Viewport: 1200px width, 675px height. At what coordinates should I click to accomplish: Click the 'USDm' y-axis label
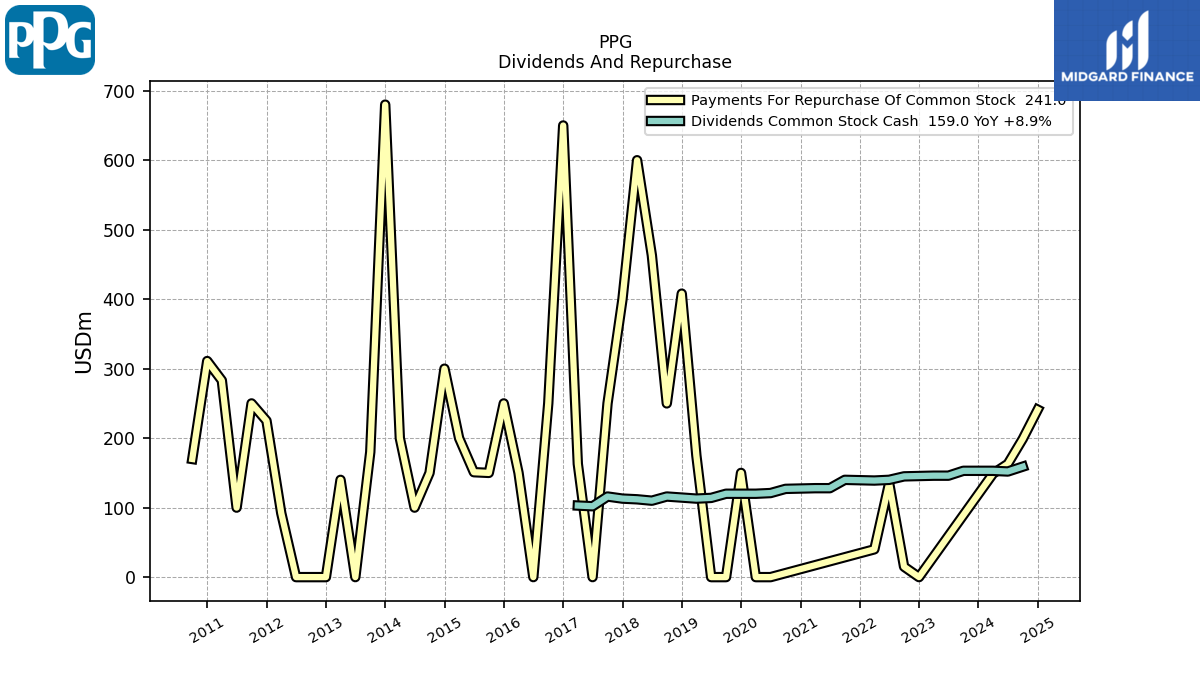(84, 342)
